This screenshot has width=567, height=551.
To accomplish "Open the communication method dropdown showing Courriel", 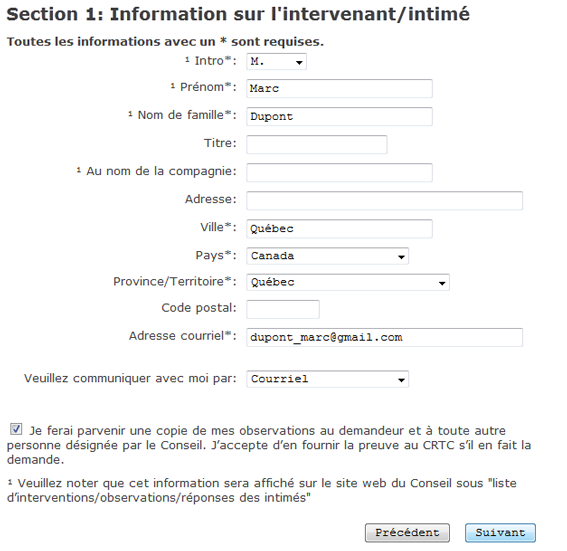I will point(327,379).
